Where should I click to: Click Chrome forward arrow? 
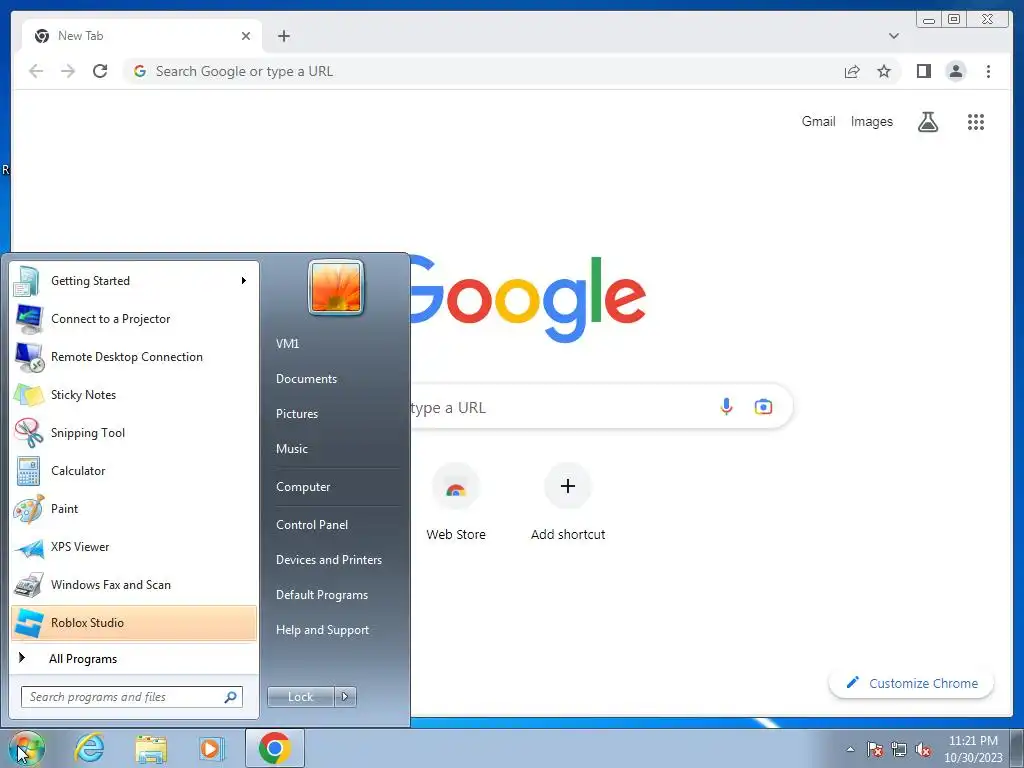pos(68,71)
